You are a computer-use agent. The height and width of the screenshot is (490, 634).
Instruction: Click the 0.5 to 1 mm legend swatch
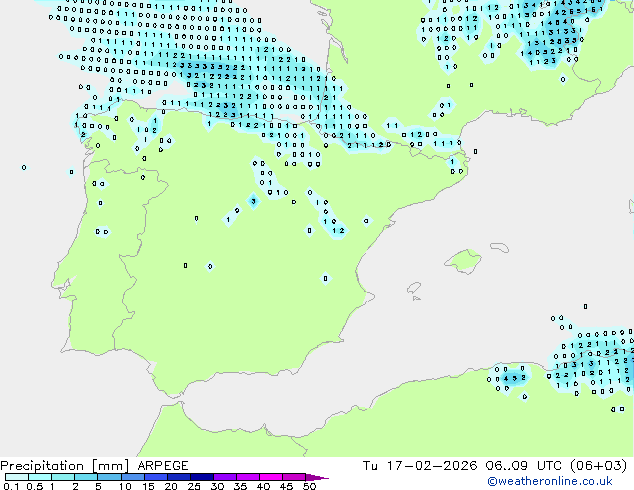click(x=40, y=477)
